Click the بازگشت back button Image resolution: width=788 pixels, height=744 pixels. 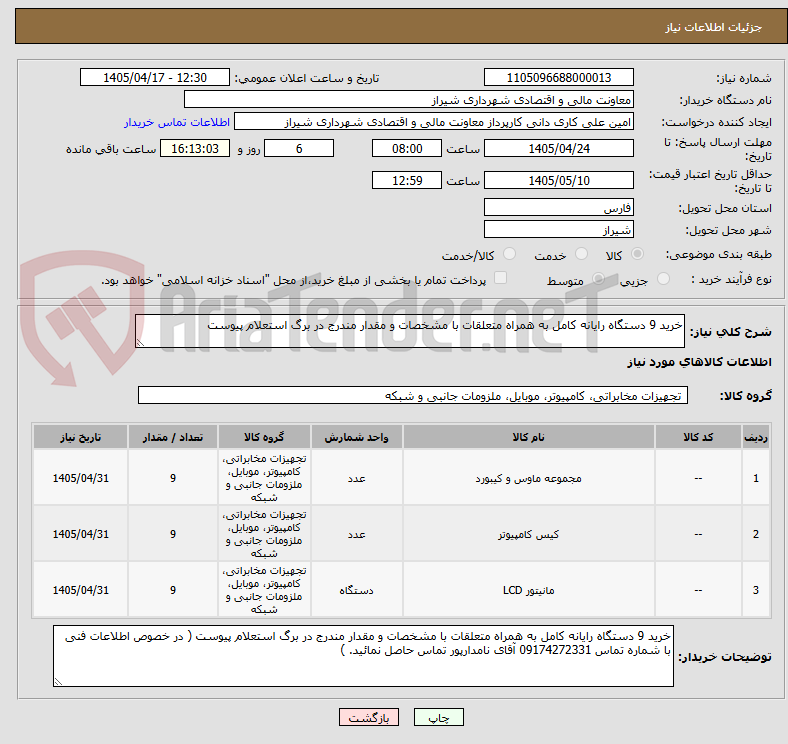tap(369, 717)
